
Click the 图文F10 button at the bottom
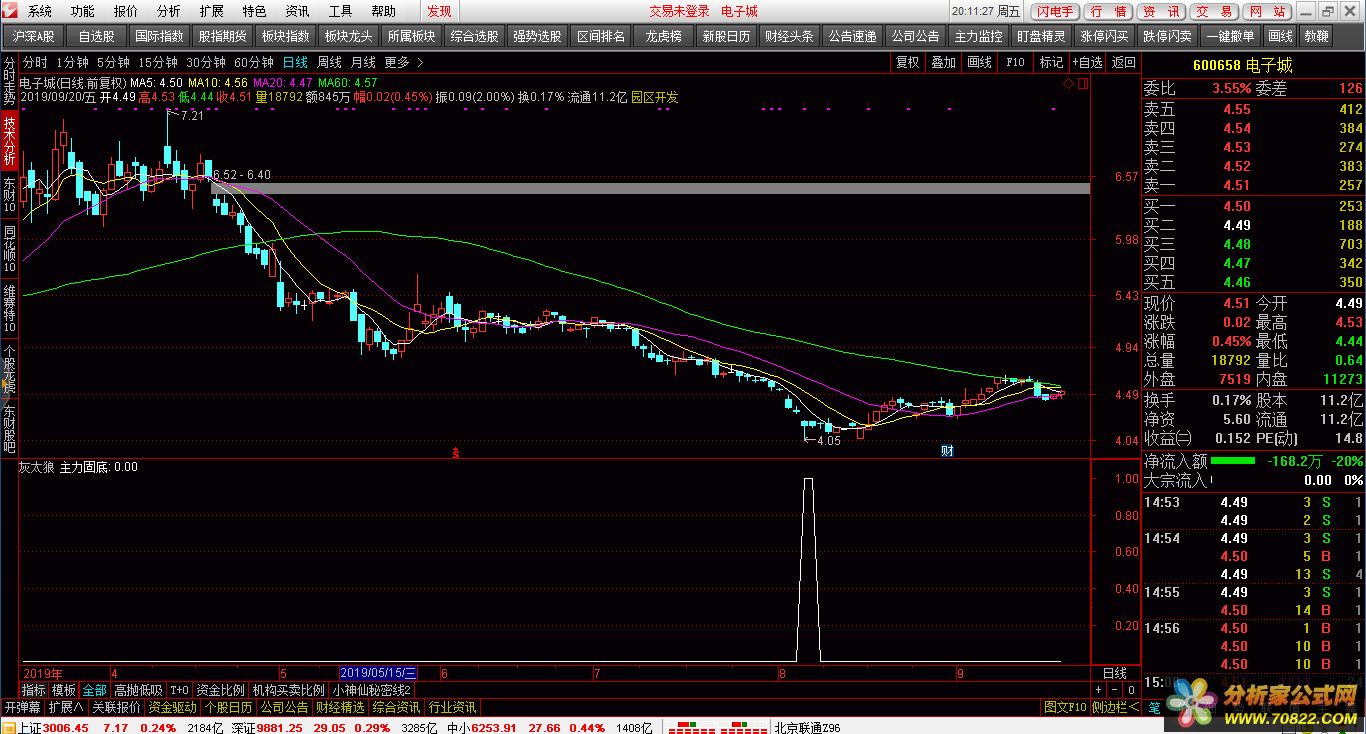click(x=1065, y=707)
